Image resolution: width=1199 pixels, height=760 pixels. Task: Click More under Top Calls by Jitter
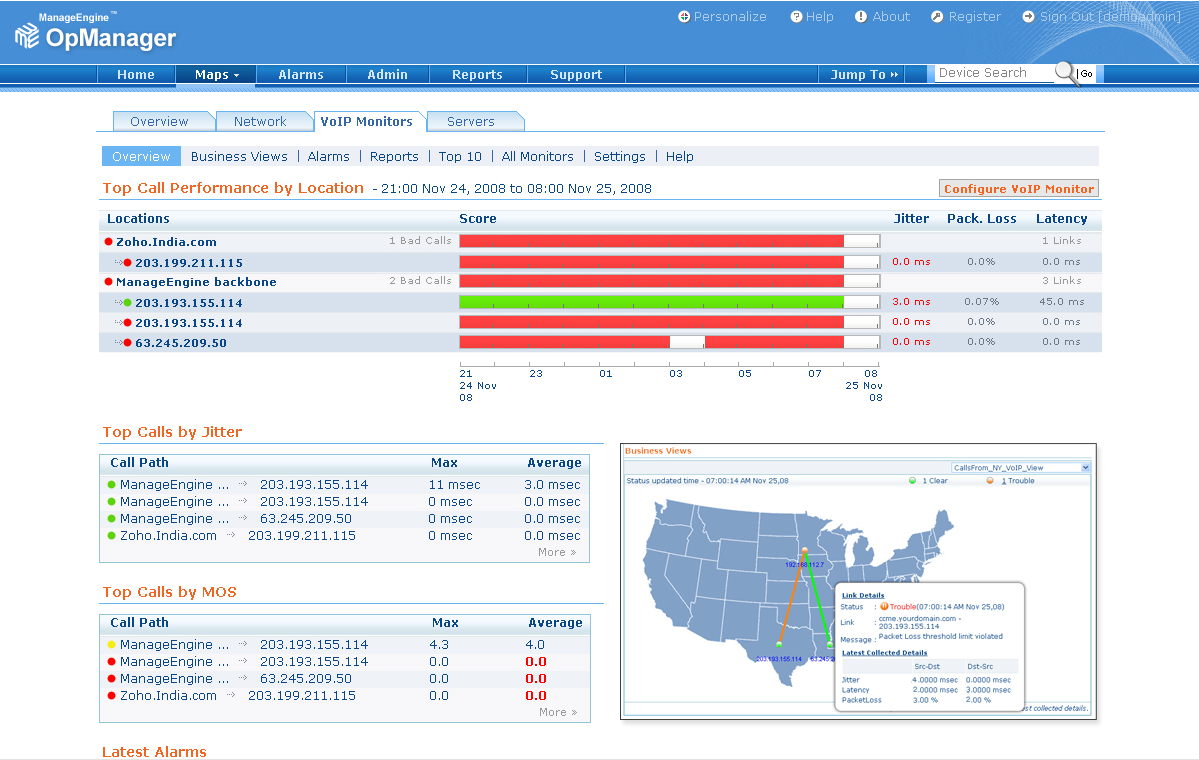tap(557, 552)
